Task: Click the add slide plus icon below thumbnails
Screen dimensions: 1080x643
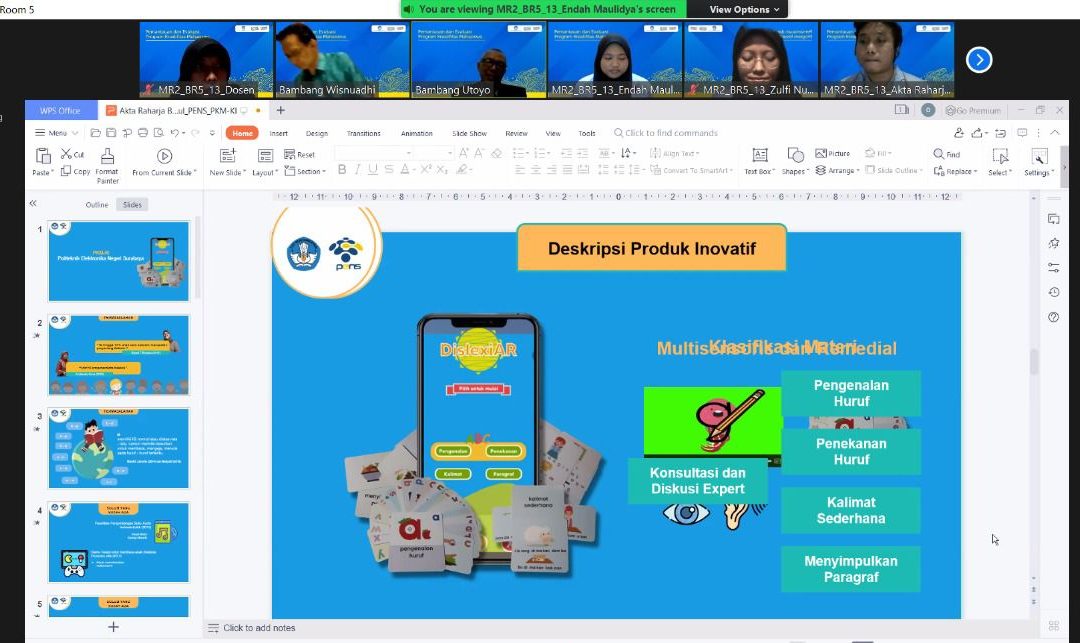Action: pos(114,626)
